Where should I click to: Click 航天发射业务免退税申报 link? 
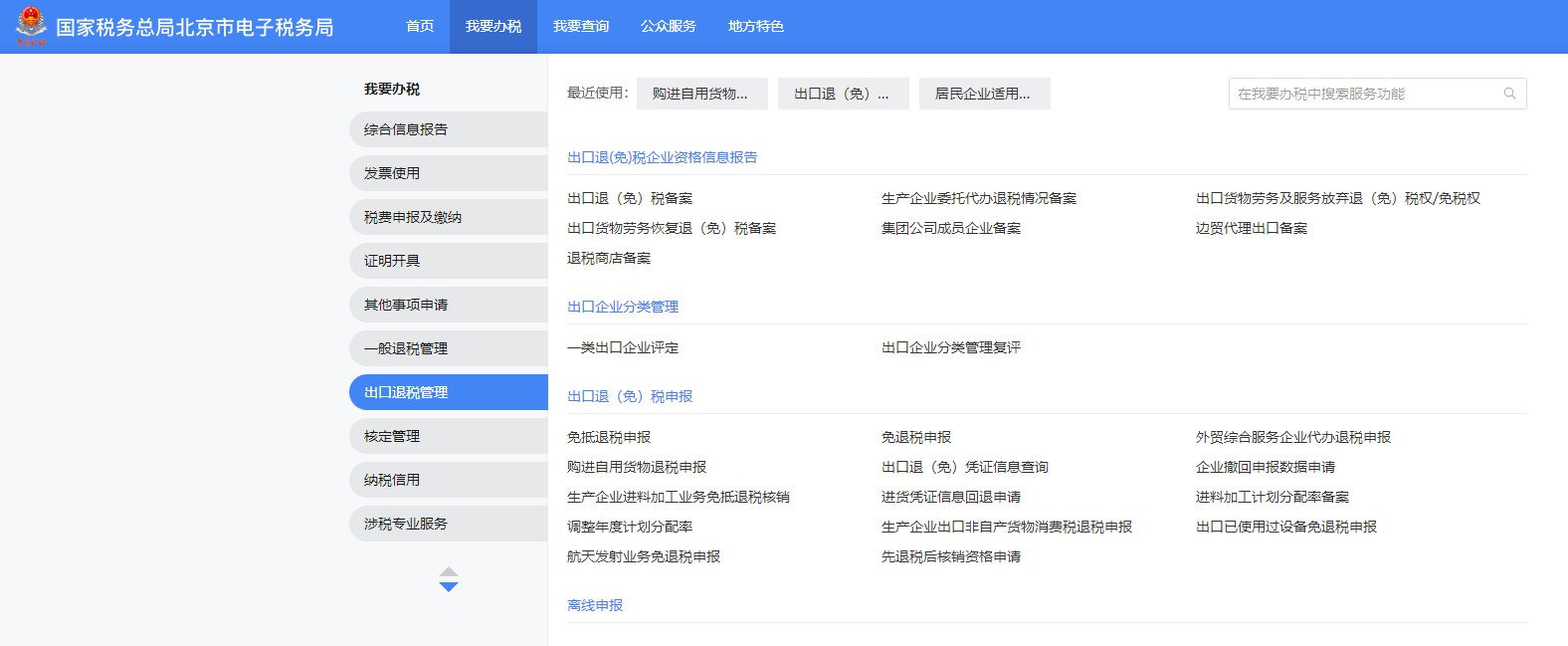click(644, 556)
